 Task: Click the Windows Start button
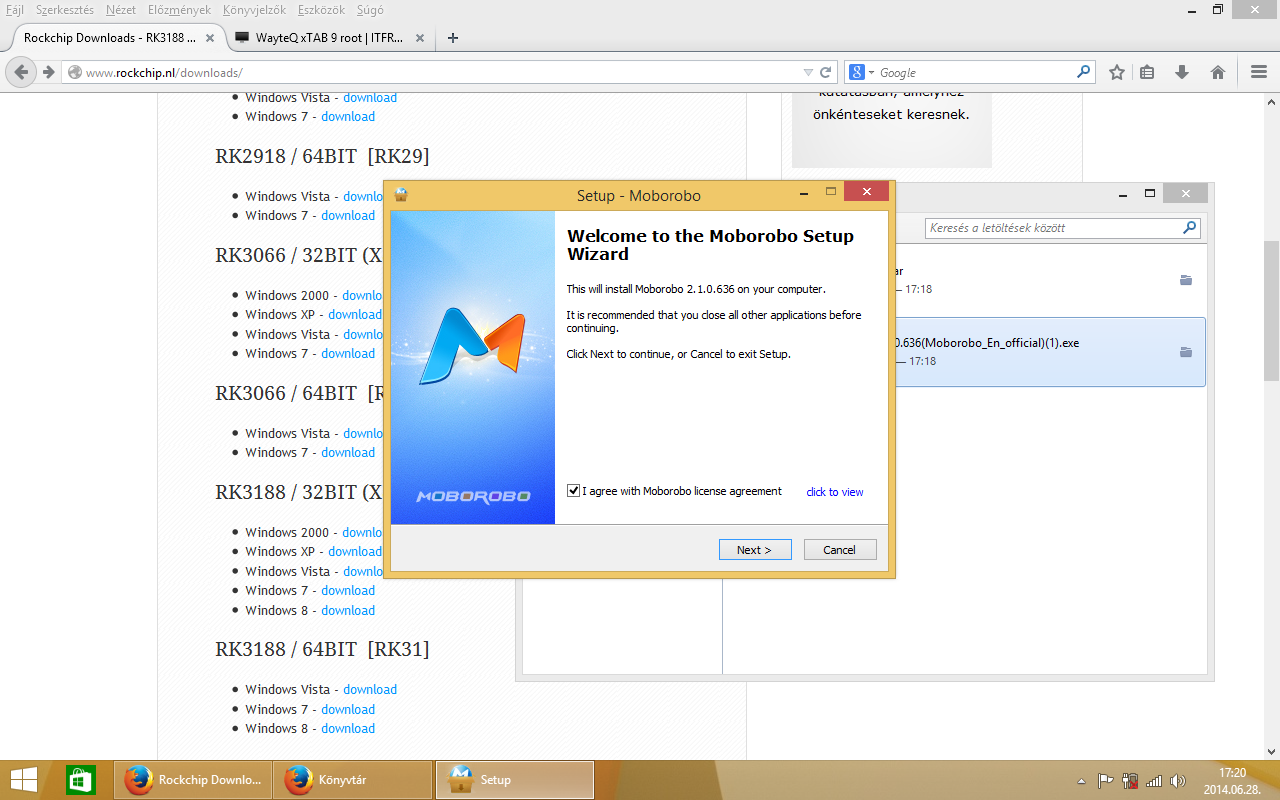tap(24, 780)
